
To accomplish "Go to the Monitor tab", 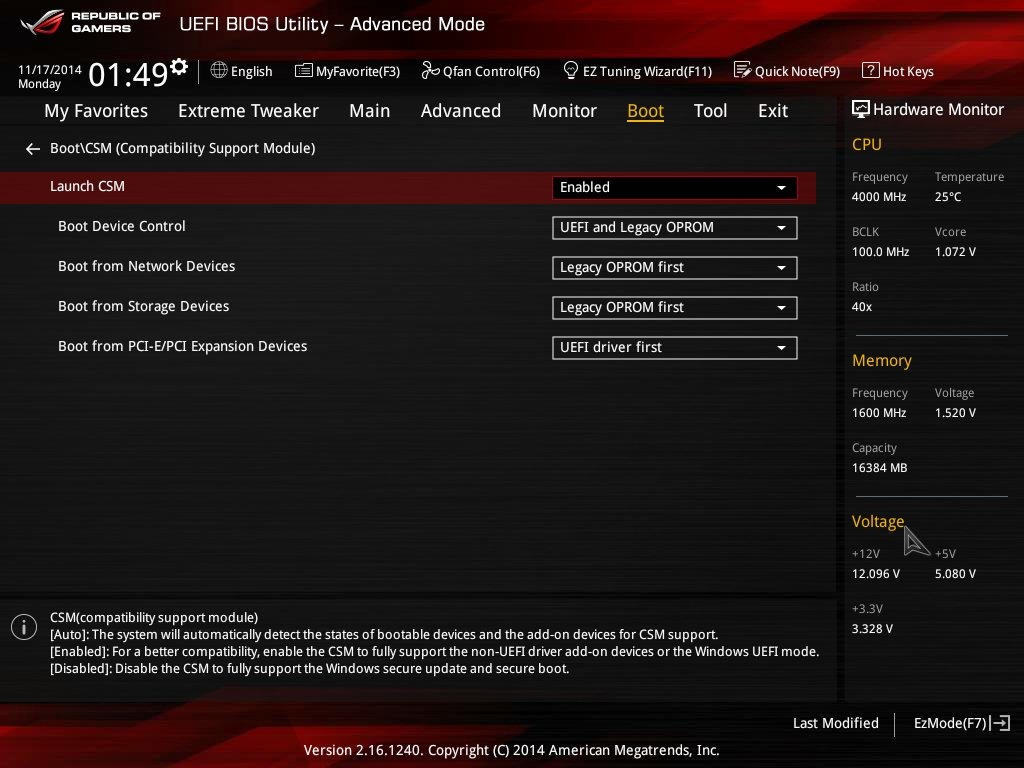I will pyautogui.click(x=564, y=111).
